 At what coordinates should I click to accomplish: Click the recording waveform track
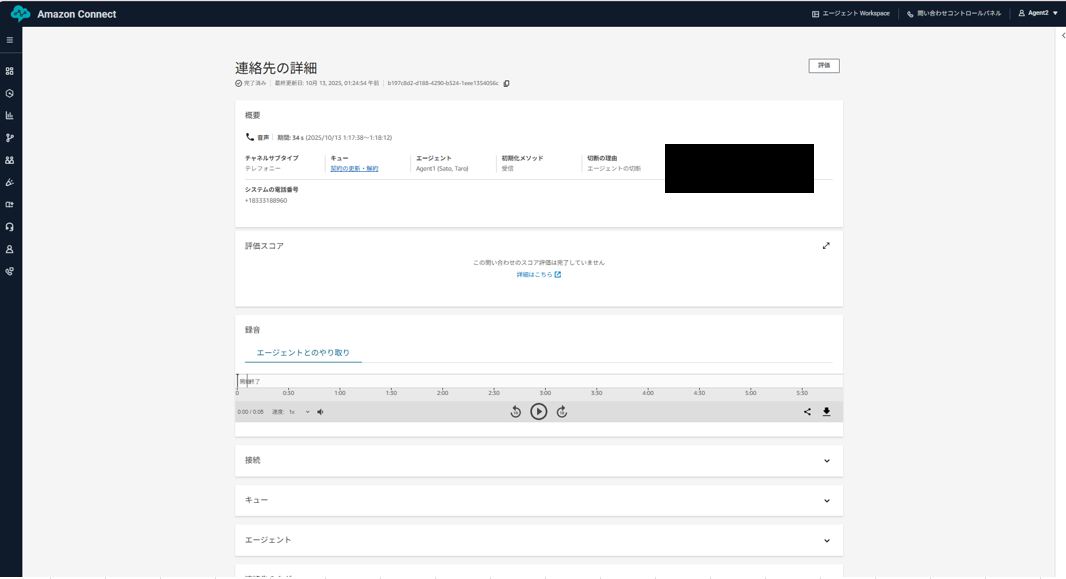point(539,381)
